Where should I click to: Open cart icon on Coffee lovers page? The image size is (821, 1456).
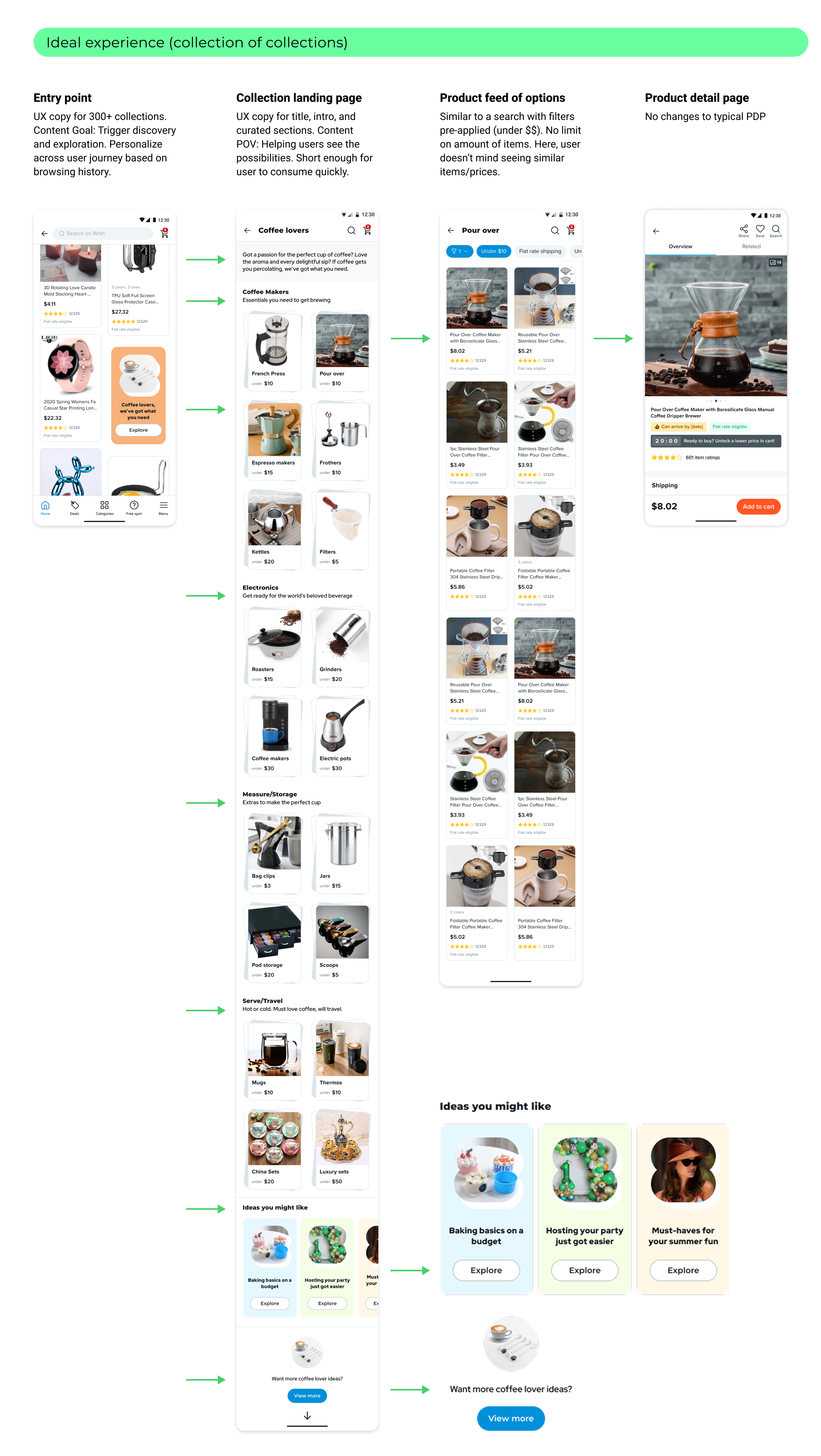point(367,230)
